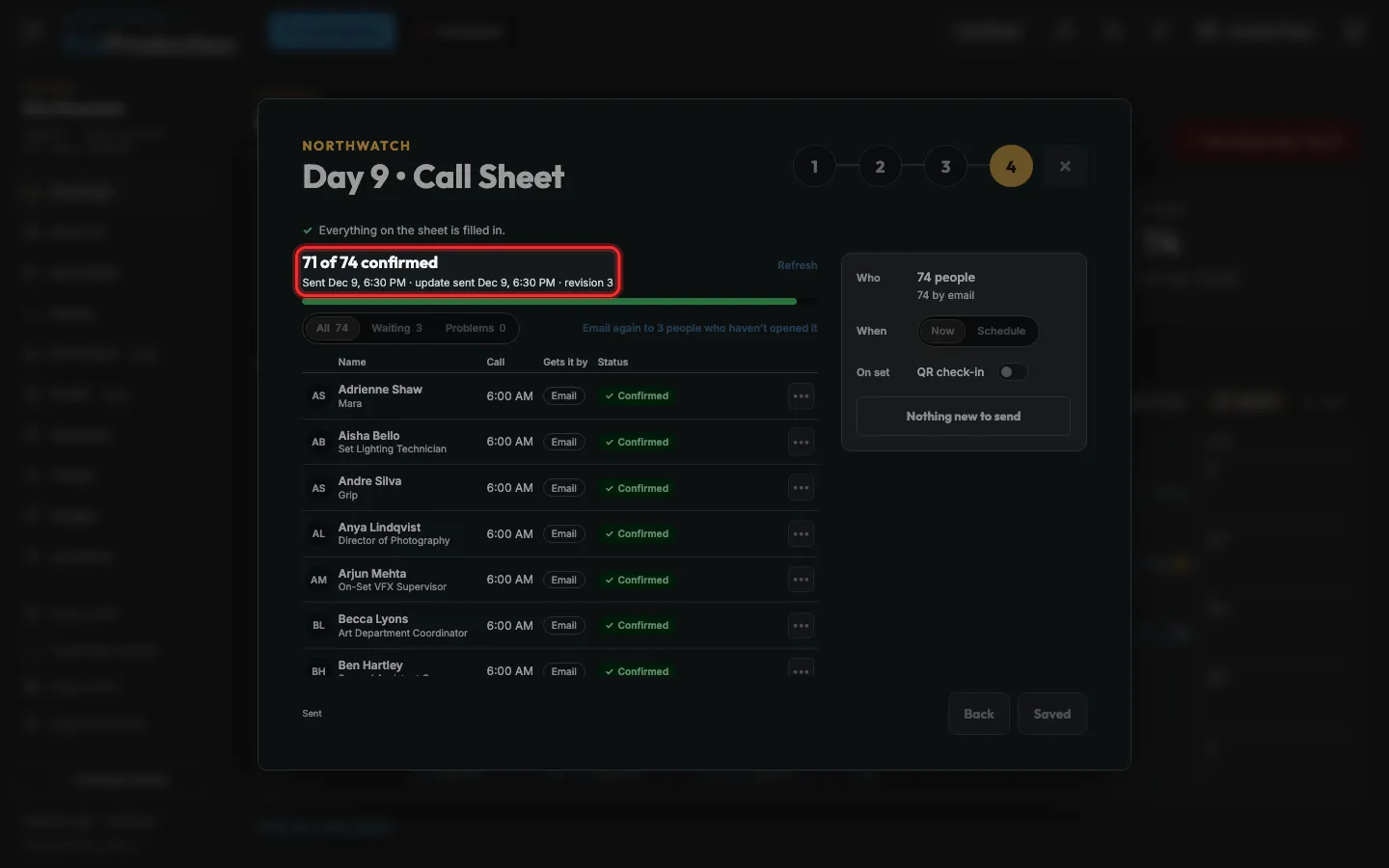Click the Call column header
This screenshot has width=1389, height=868.
(x=496, y=363)
